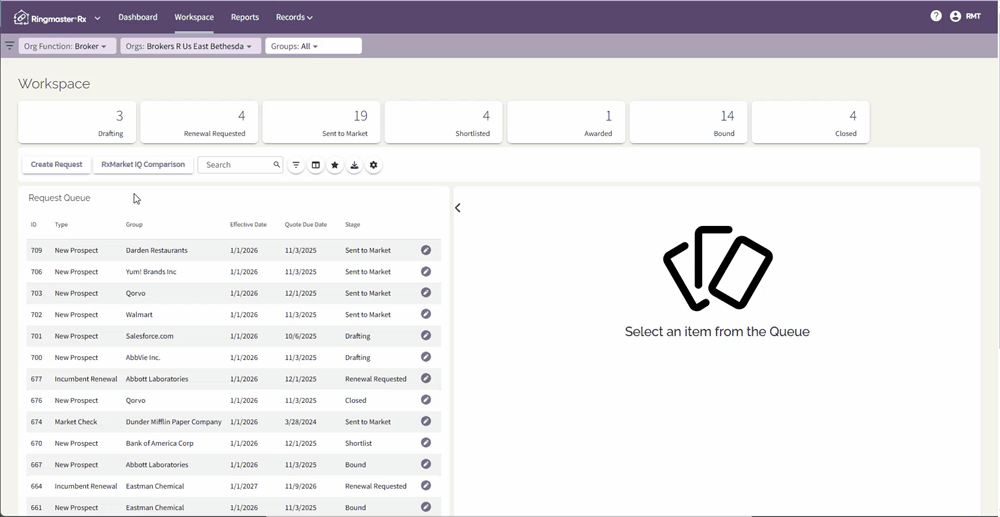Select the Salesforce.com group cell
The height and width of the screenshot is (517, 1000).
[149, 336]
